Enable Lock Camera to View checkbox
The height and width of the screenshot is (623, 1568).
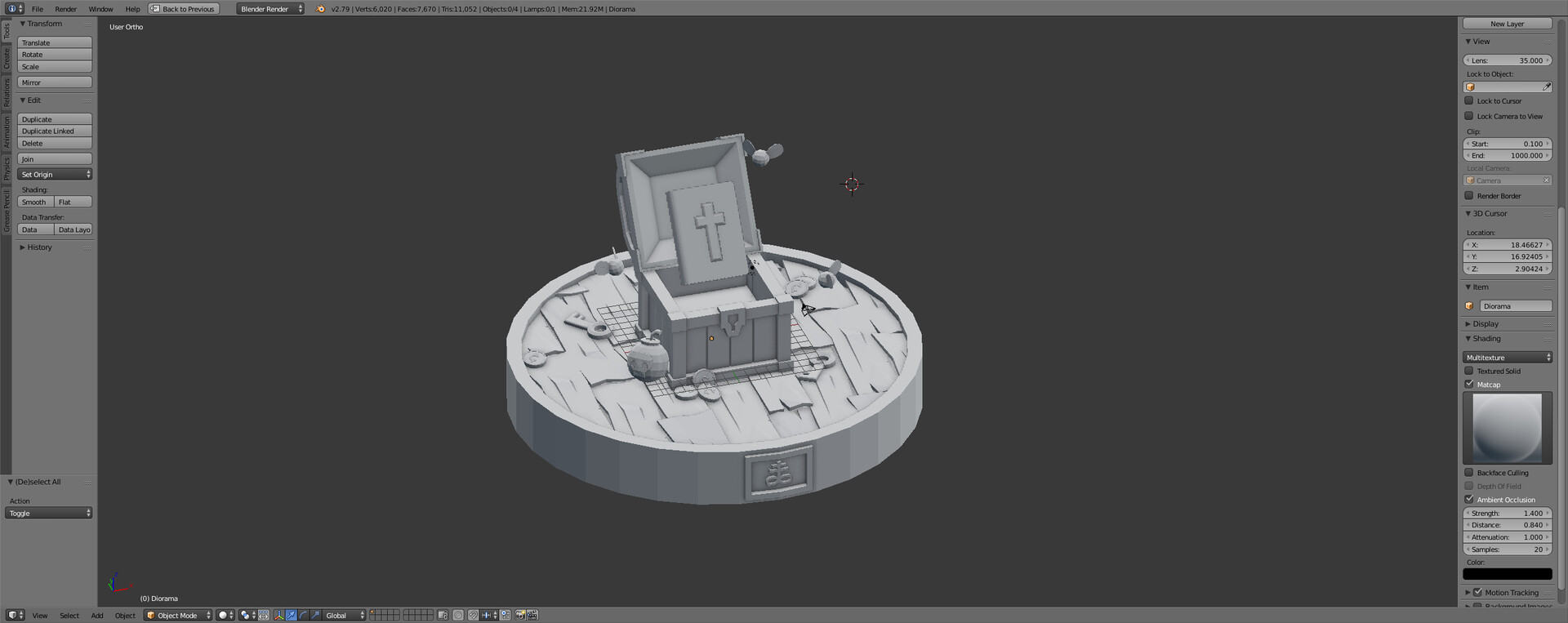[1469, 116]
